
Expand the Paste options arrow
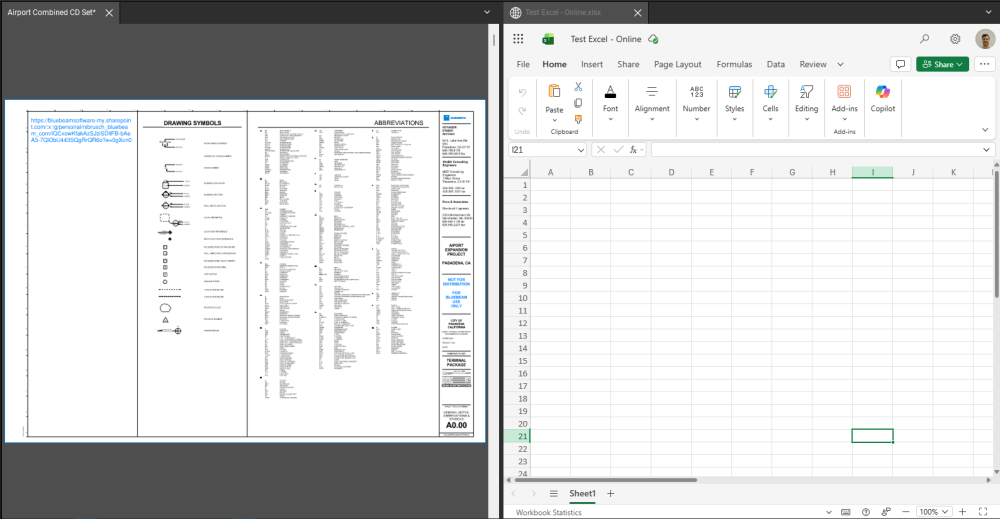[554, 120]
